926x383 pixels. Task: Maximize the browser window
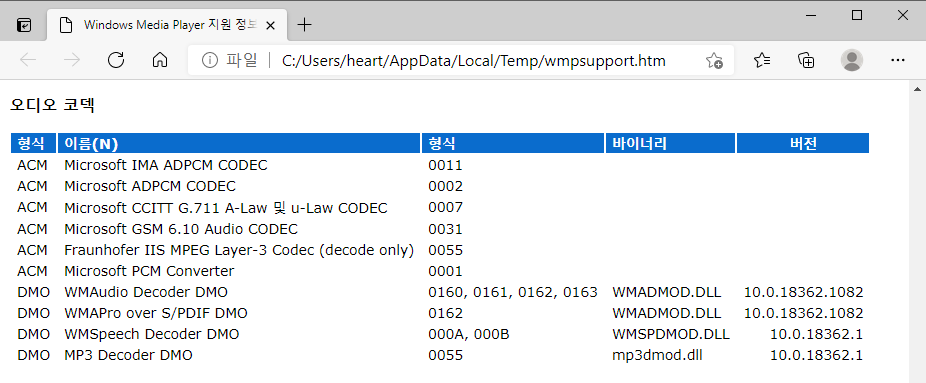(857, 16)
